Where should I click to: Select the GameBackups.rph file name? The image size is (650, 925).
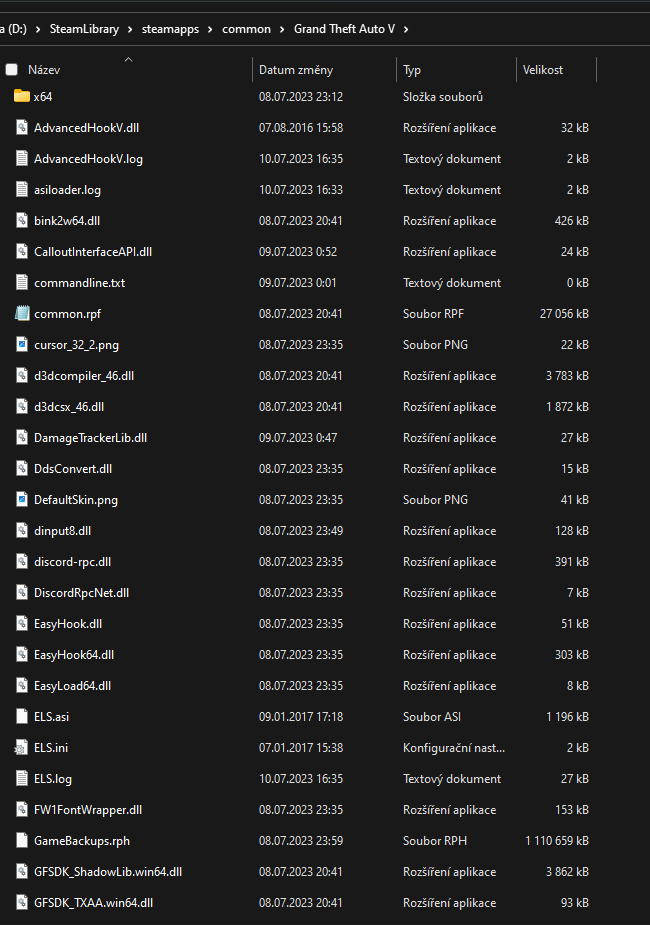(82, 841)
